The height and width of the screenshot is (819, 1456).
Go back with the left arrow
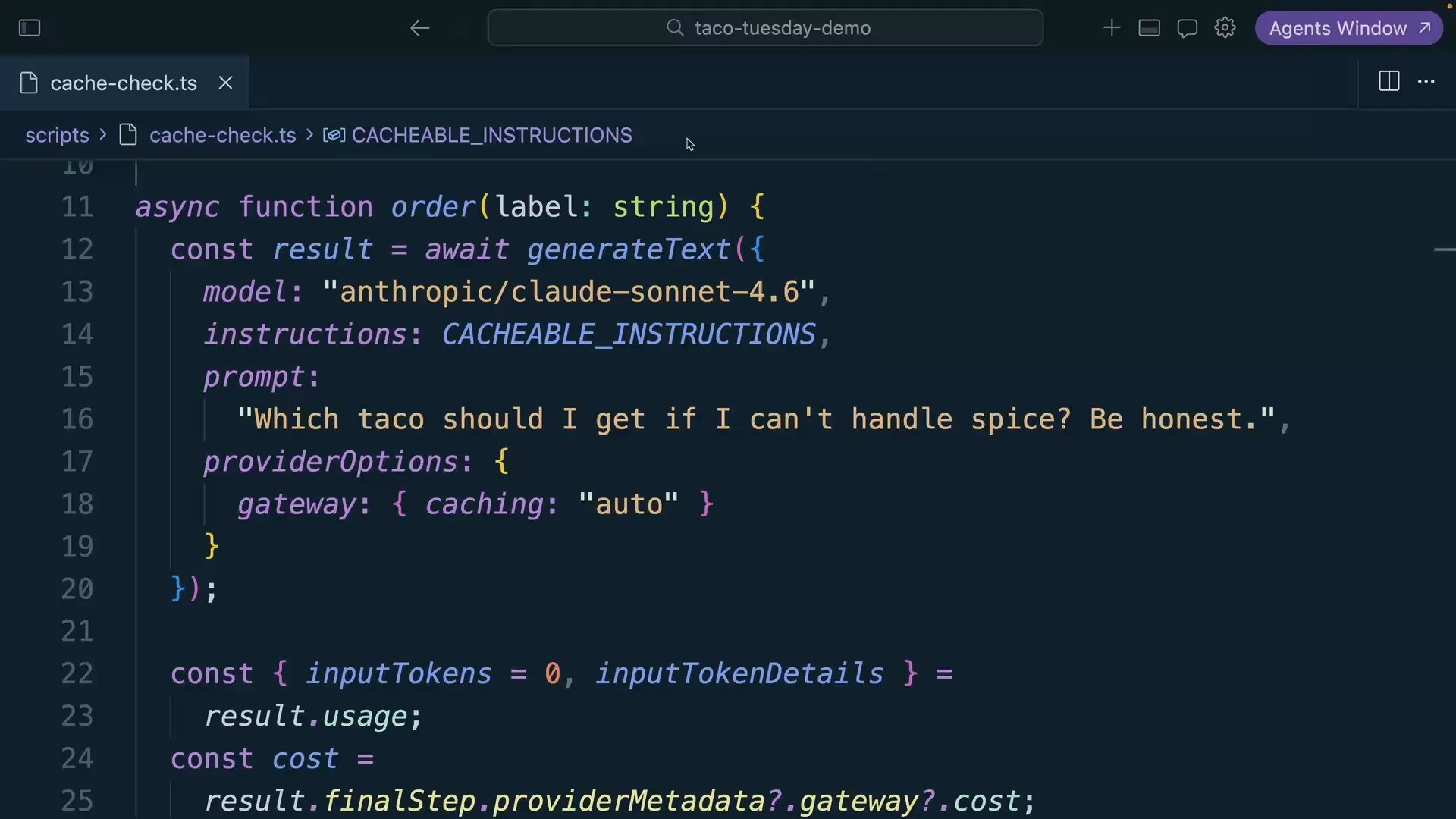419,28
